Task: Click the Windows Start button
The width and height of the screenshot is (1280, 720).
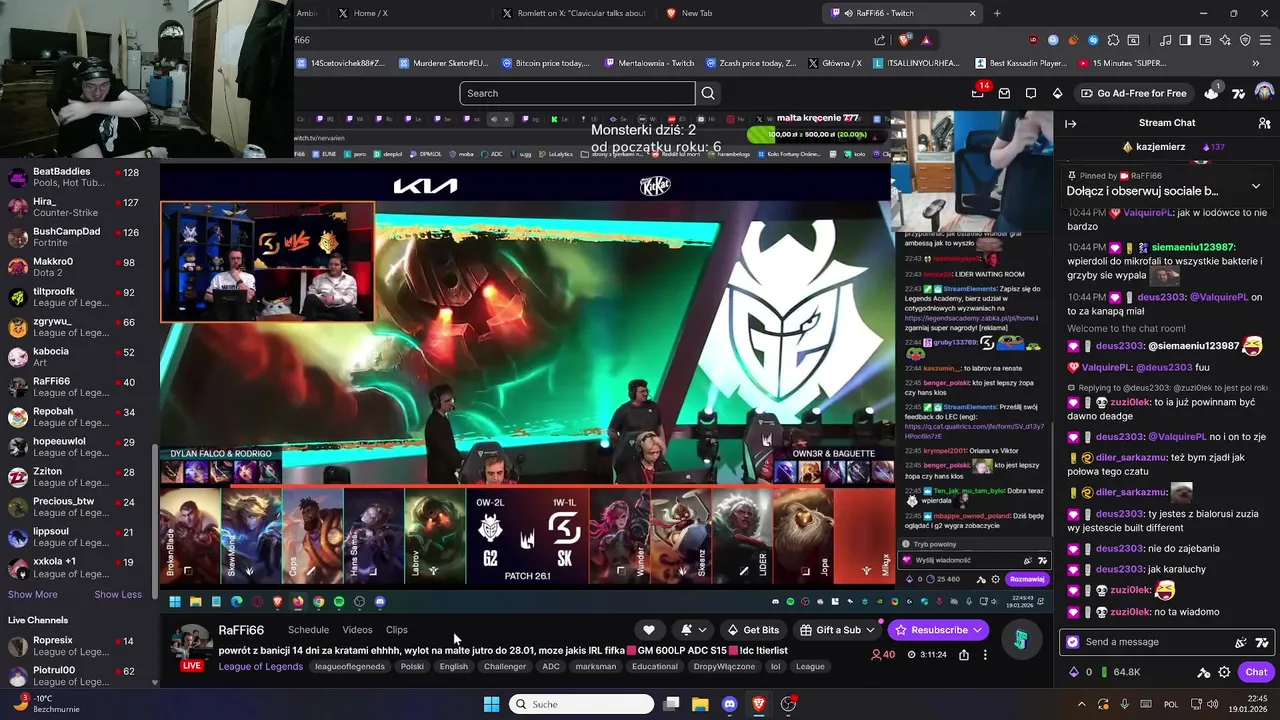Action: pos(491,704)
